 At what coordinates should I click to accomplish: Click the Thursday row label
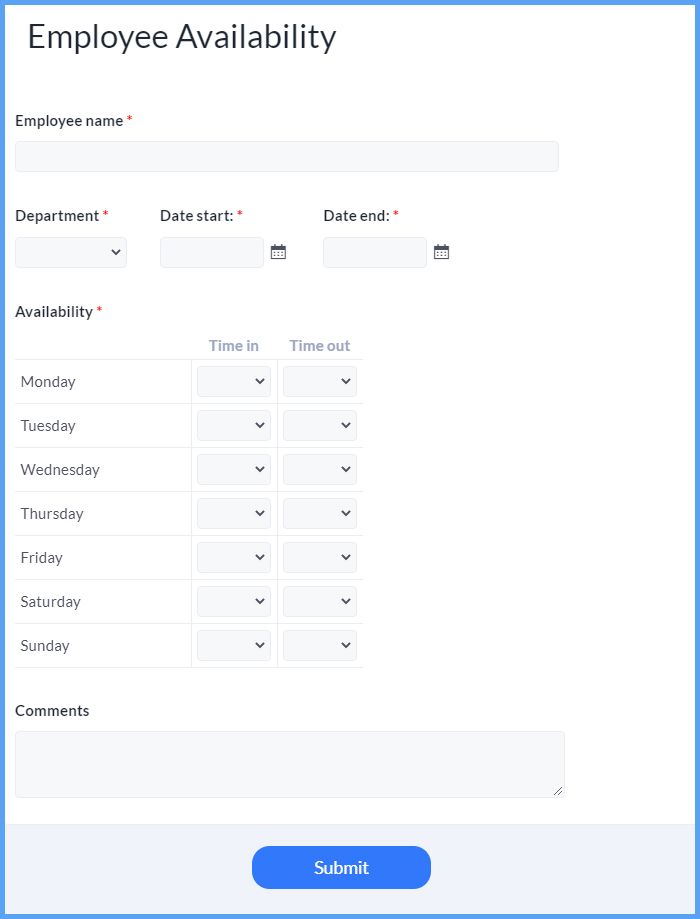(52, 514)
